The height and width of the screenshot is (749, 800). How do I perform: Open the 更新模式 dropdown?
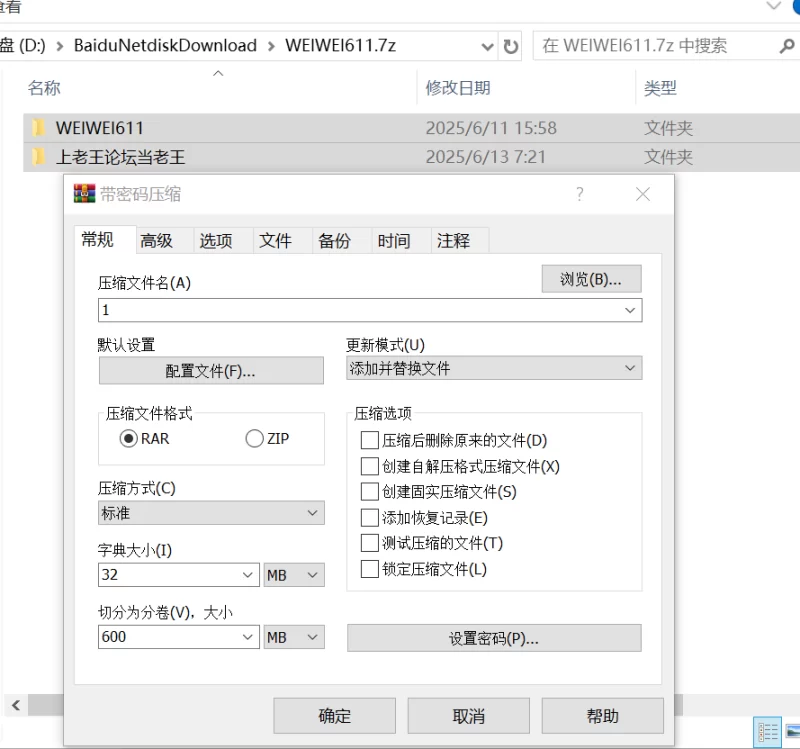click(x=494, y=368)
